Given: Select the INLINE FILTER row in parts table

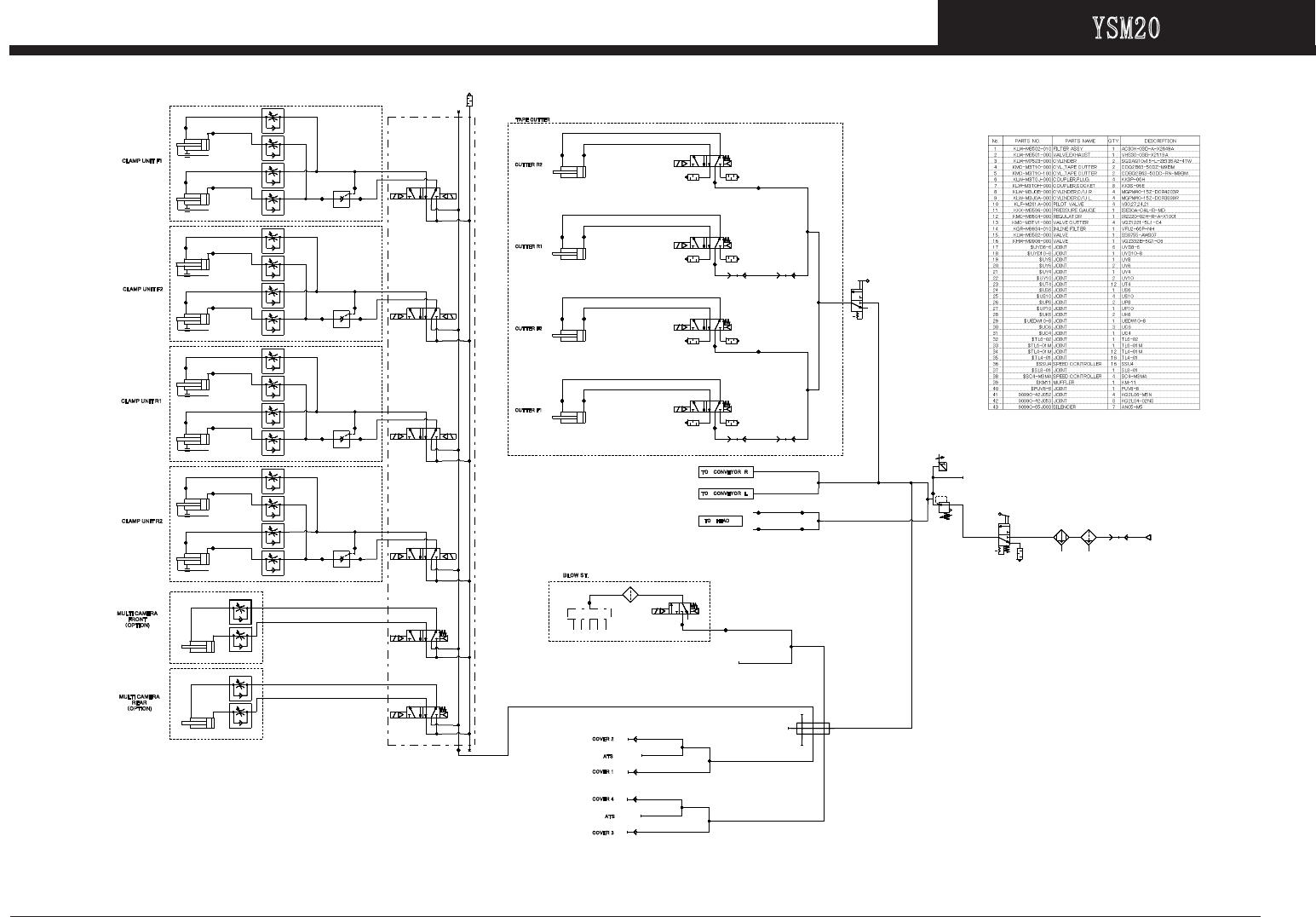Looking at the screenshot, I should pyautogui.click(x=1094, y=229).
